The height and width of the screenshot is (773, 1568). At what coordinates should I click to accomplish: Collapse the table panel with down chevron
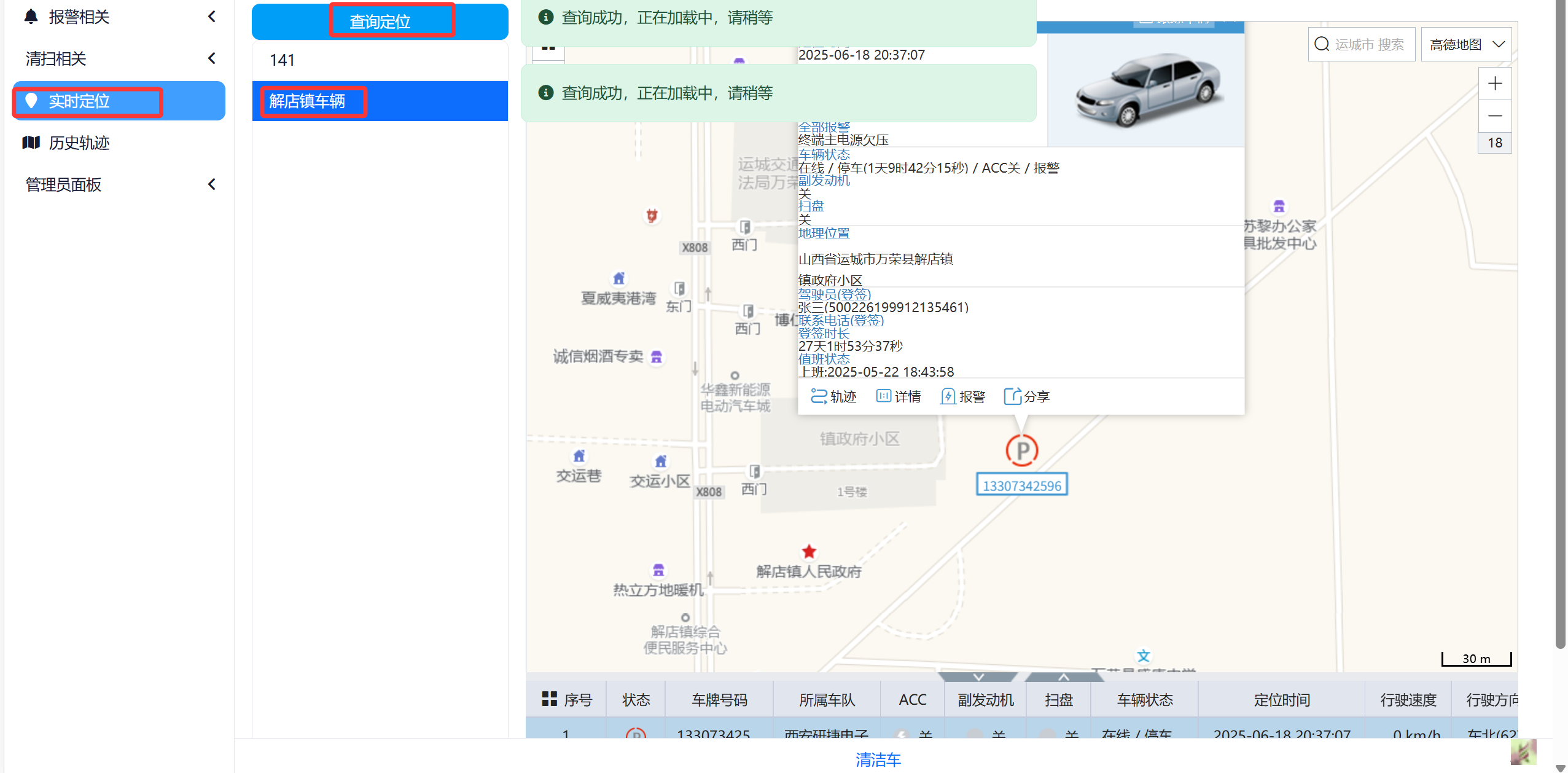(978, 677)
